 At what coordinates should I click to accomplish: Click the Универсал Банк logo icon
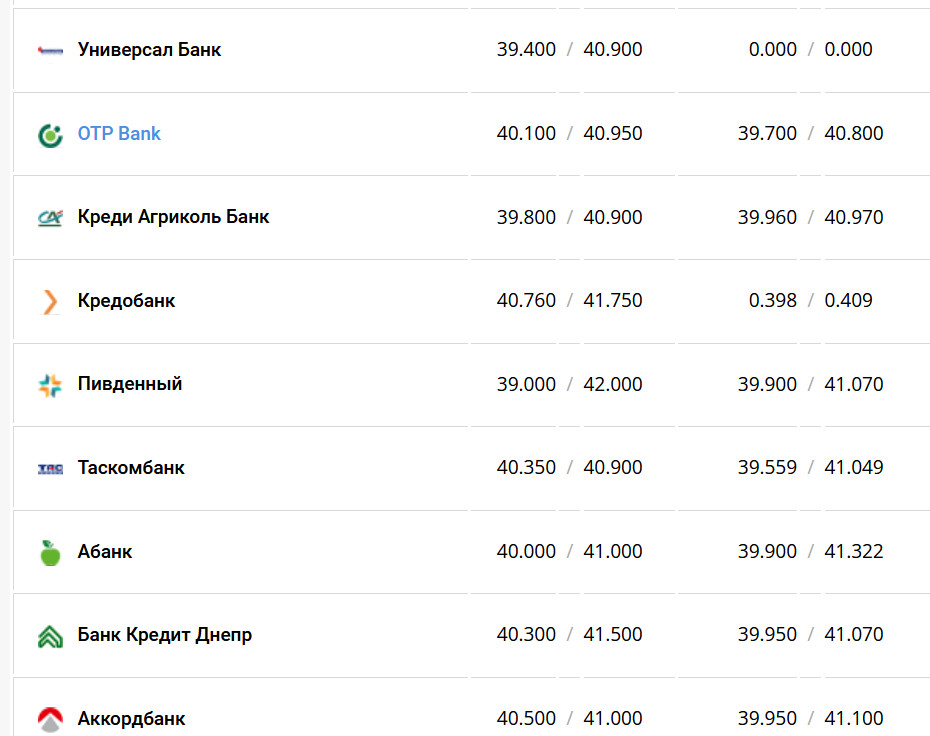pos(50,50)
